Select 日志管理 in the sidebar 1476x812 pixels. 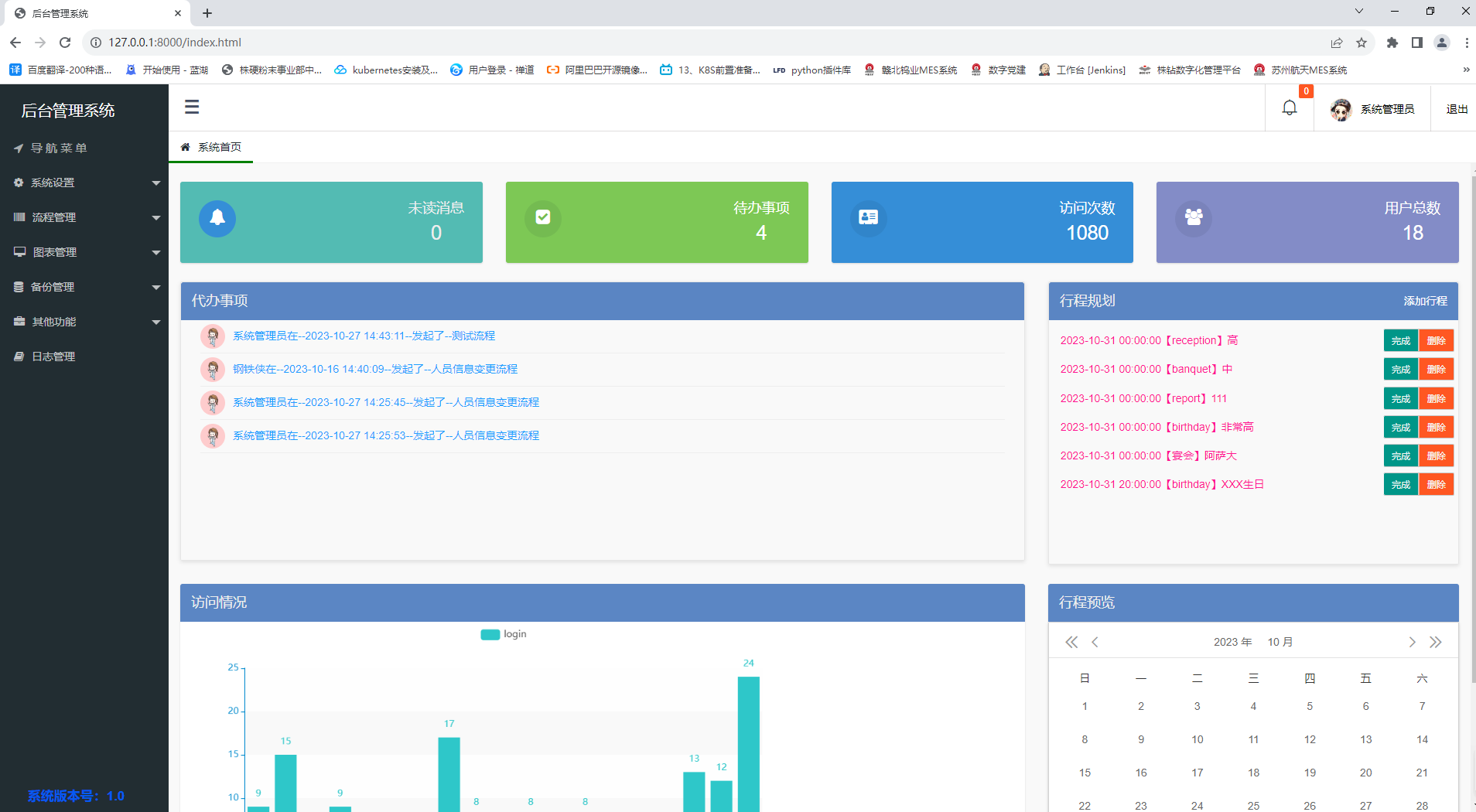tap(53, 356)
